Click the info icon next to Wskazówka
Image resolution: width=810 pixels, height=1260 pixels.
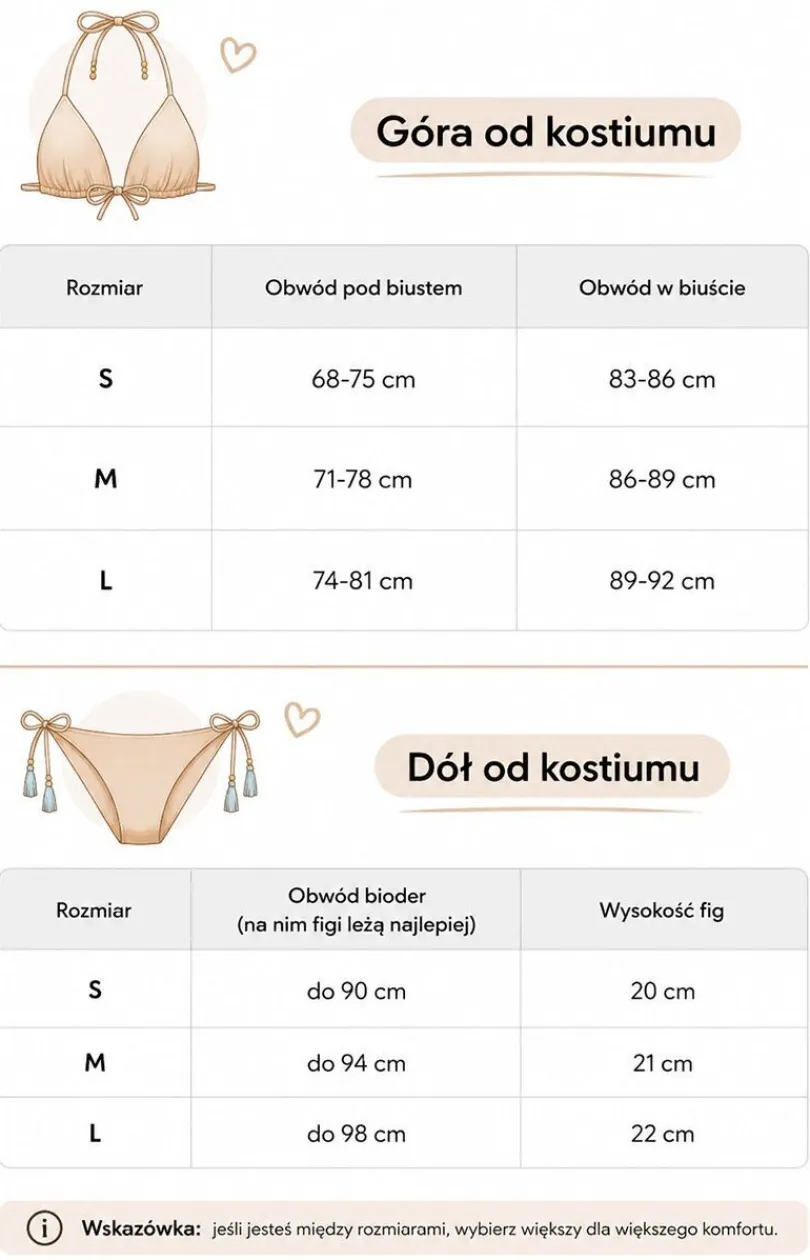[x=44, y=1227]
